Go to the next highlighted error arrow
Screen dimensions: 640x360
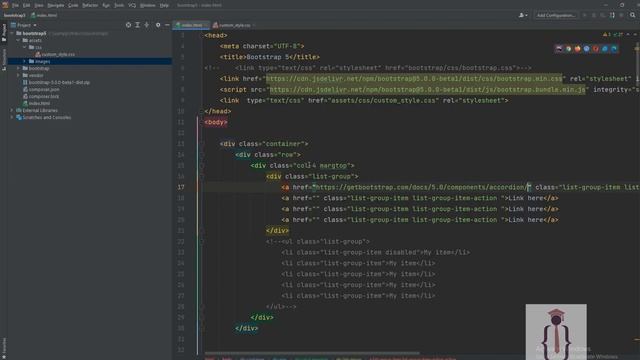coord(635,35)
